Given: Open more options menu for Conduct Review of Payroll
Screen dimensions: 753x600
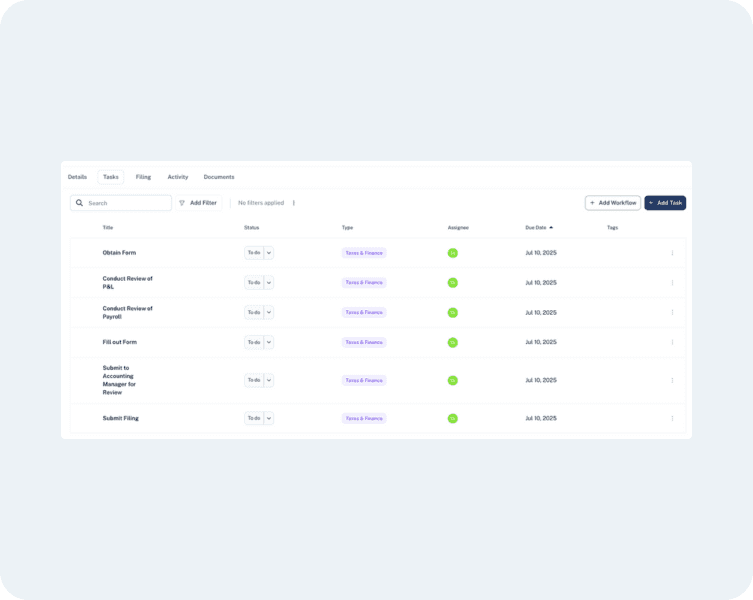Looking at the screenshot, I should 672,313.
